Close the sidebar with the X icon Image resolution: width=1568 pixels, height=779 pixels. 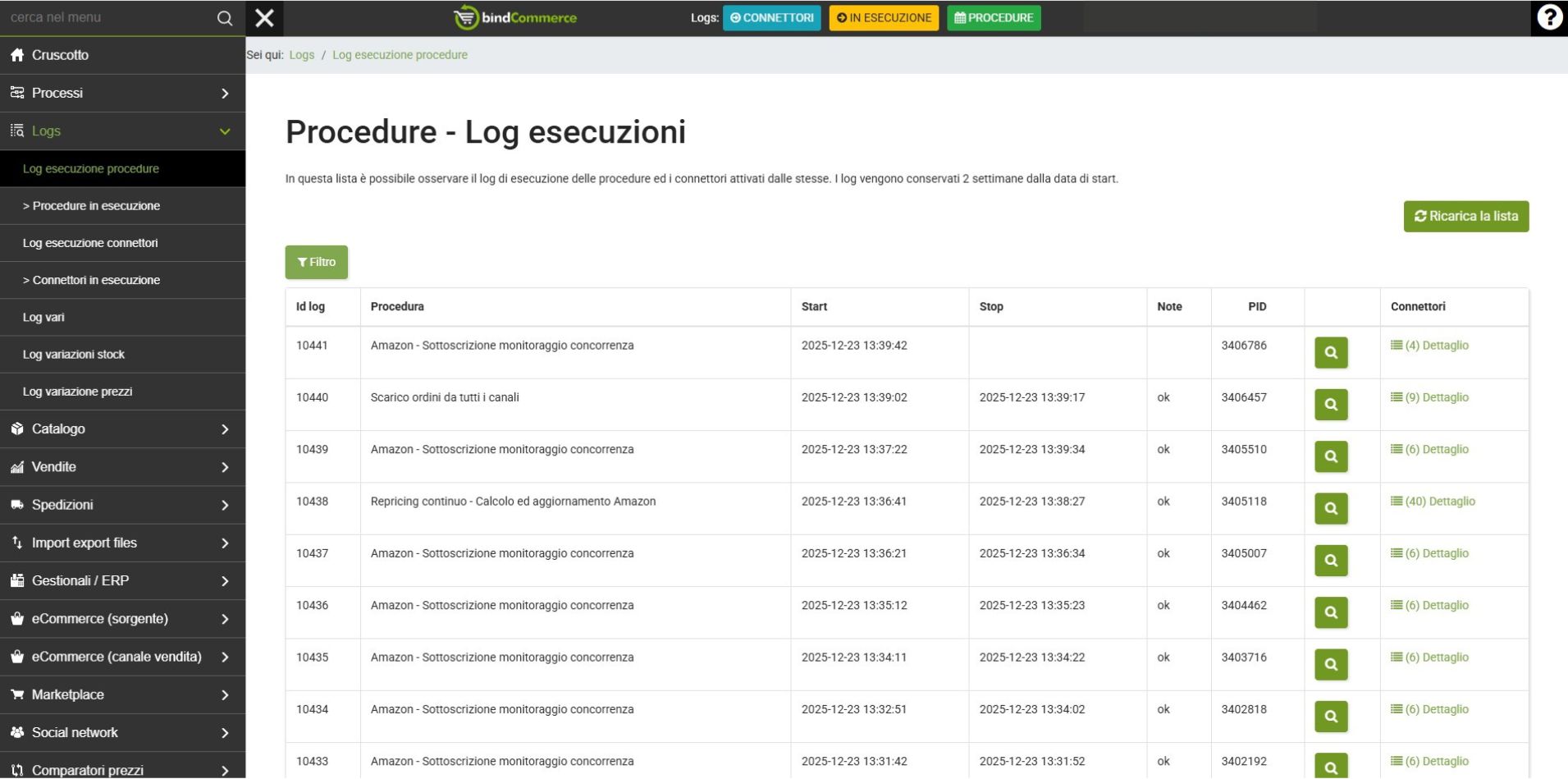pos(264,18)
